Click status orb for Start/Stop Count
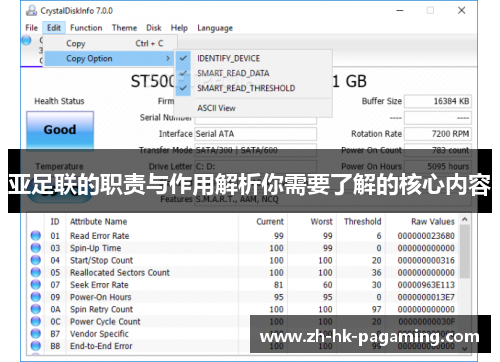Viewport: 500px width, 362px height. (36, 260)
